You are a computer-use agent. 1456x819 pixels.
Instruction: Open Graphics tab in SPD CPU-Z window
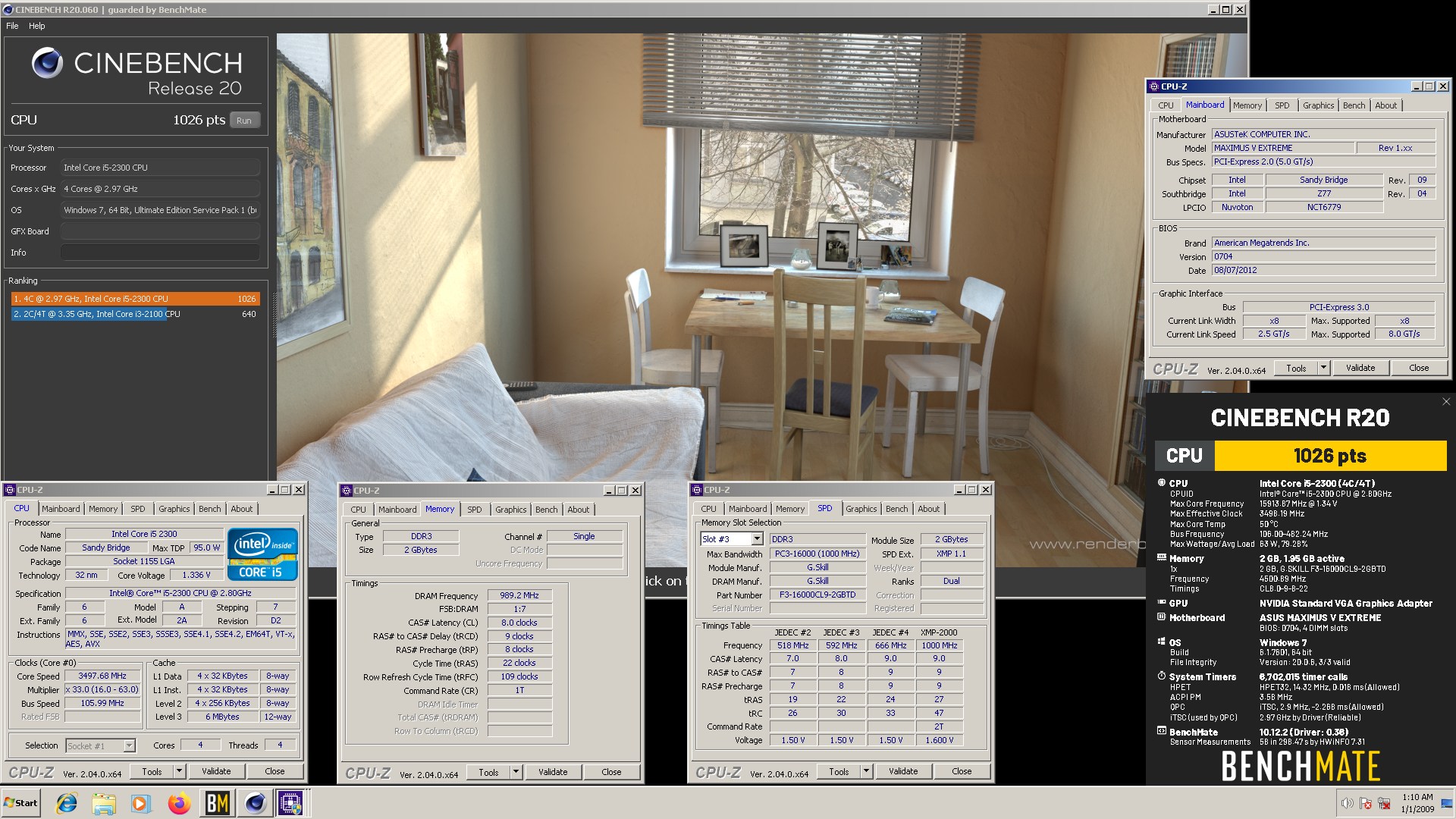(x=861, y=509)
